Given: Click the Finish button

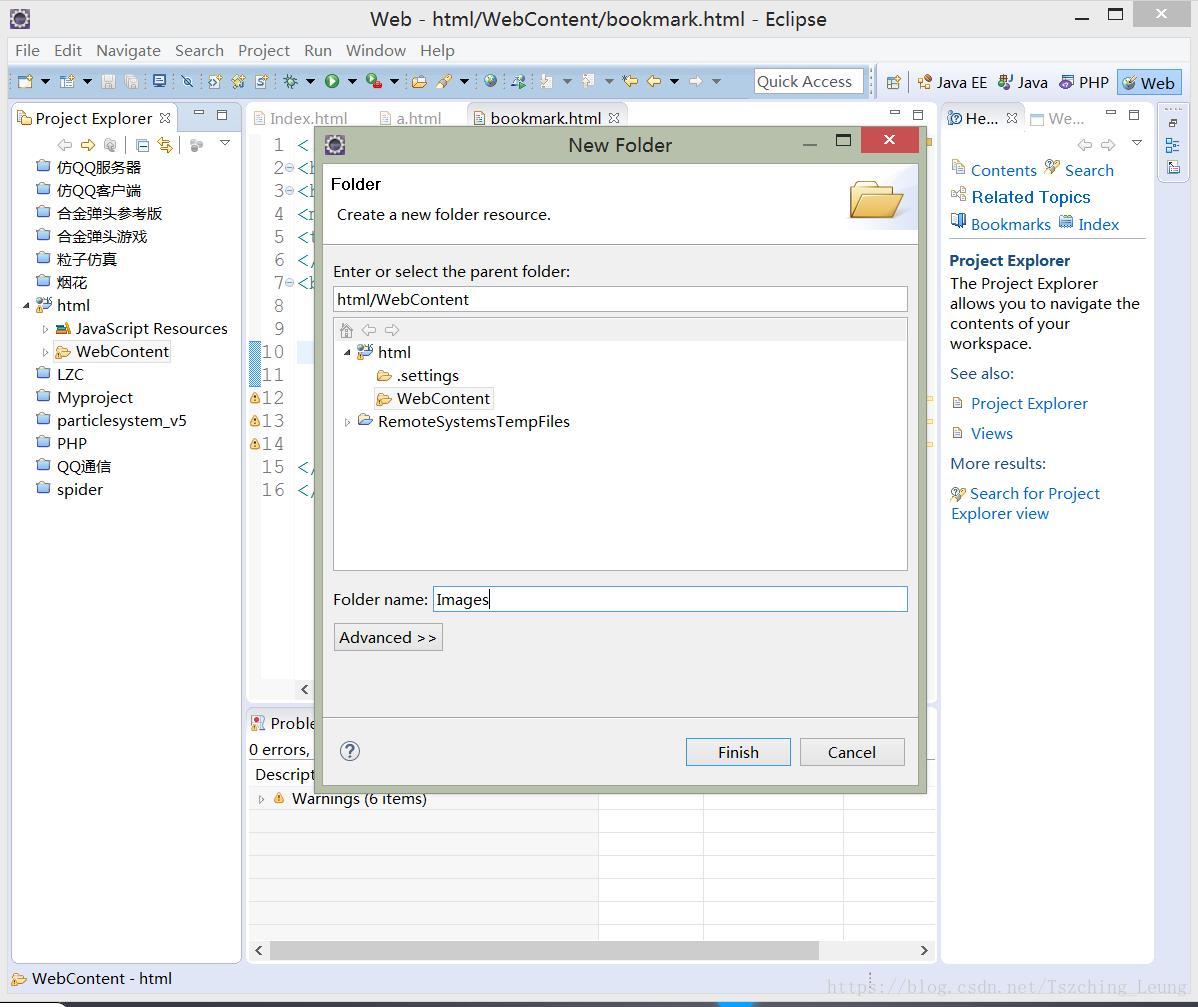Looking at the screenshot, I should point(738,753).
